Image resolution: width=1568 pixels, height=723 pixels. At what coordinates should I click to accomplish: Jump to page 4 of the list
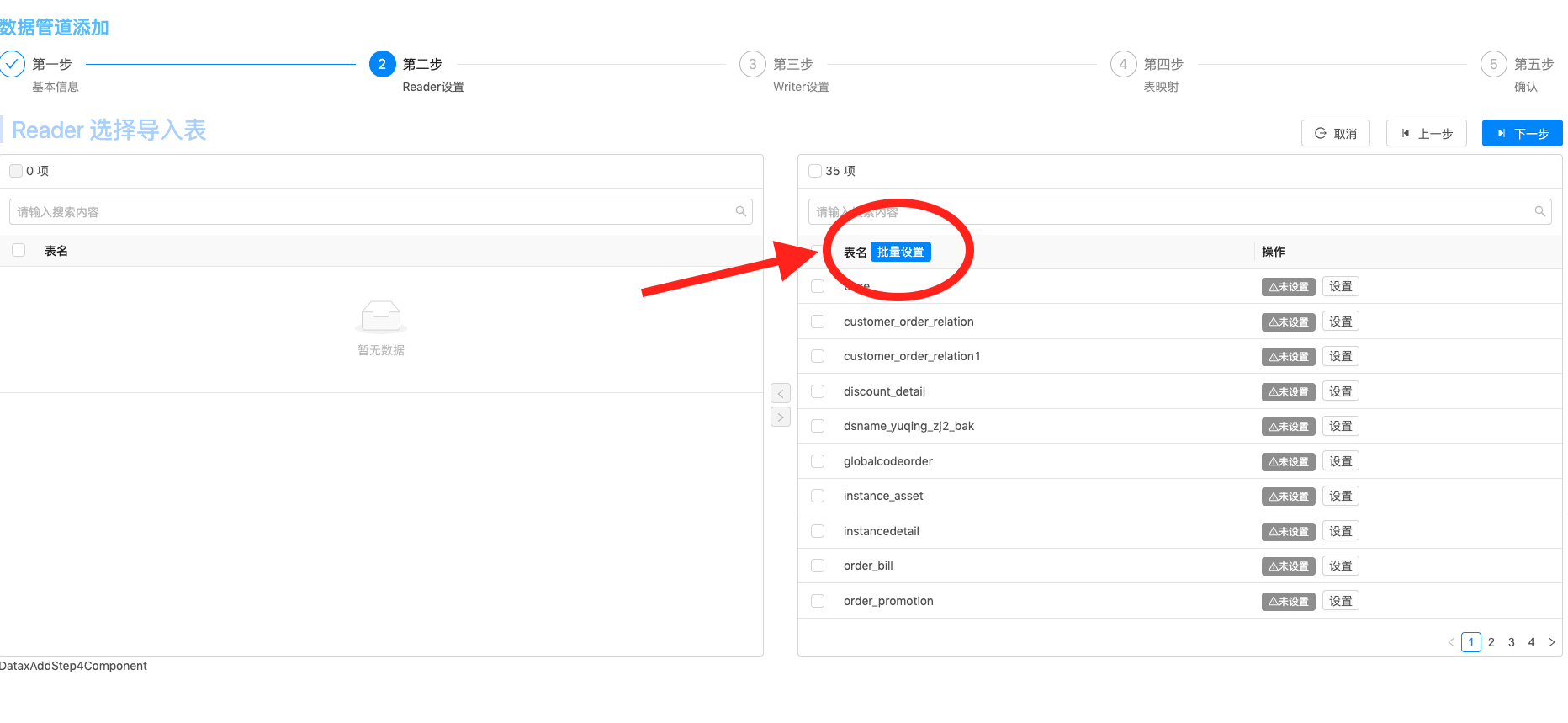tap(1531, 642)
